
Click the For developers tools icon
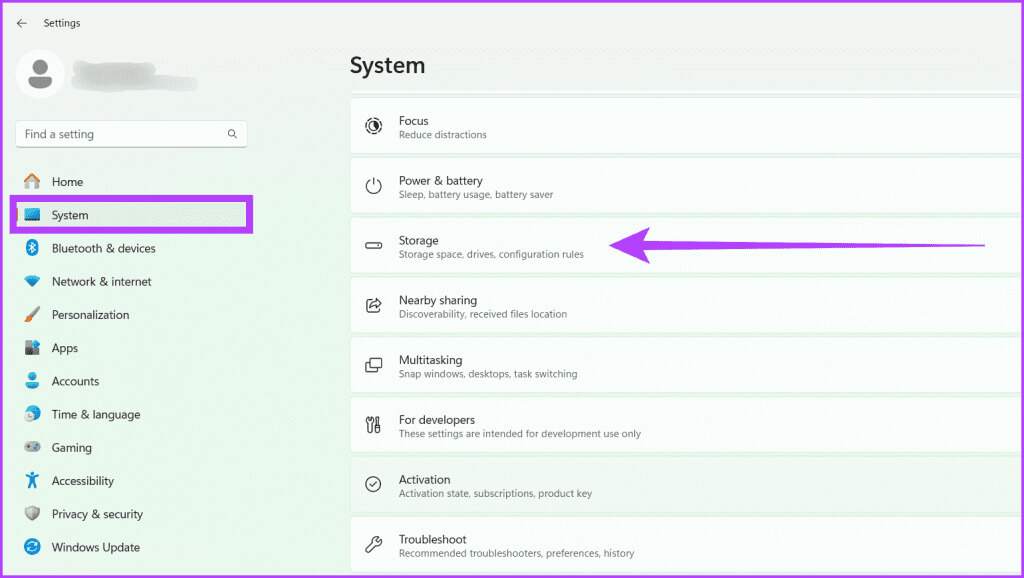(x=374, y=425)
